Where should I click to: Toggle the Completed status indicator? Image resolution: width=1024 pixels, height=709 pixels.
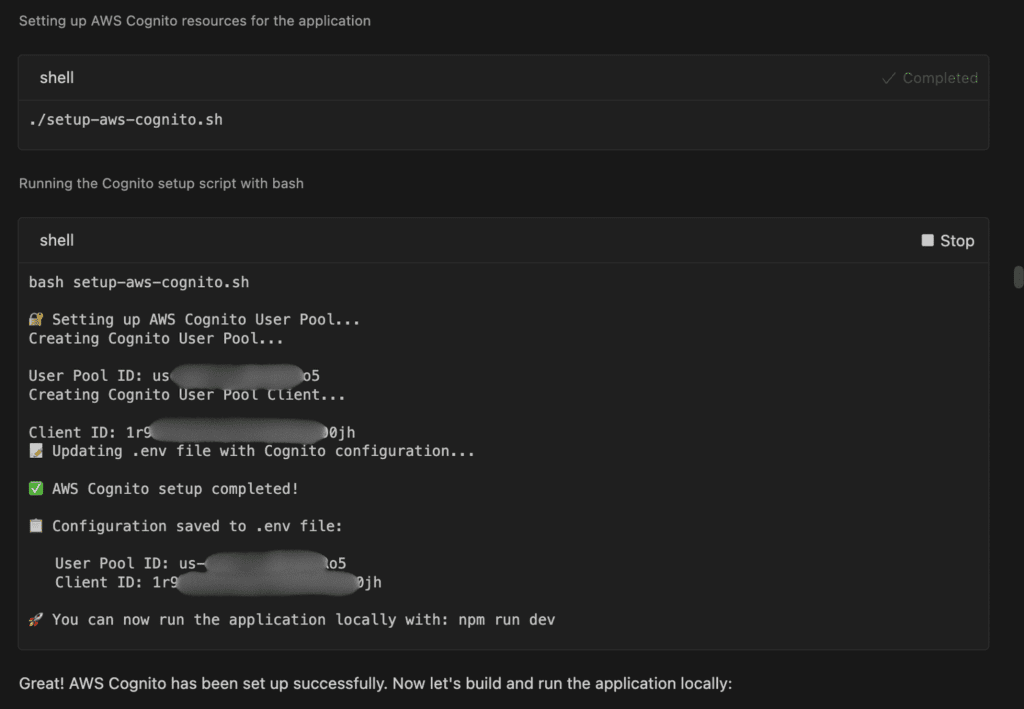(928, 77)
